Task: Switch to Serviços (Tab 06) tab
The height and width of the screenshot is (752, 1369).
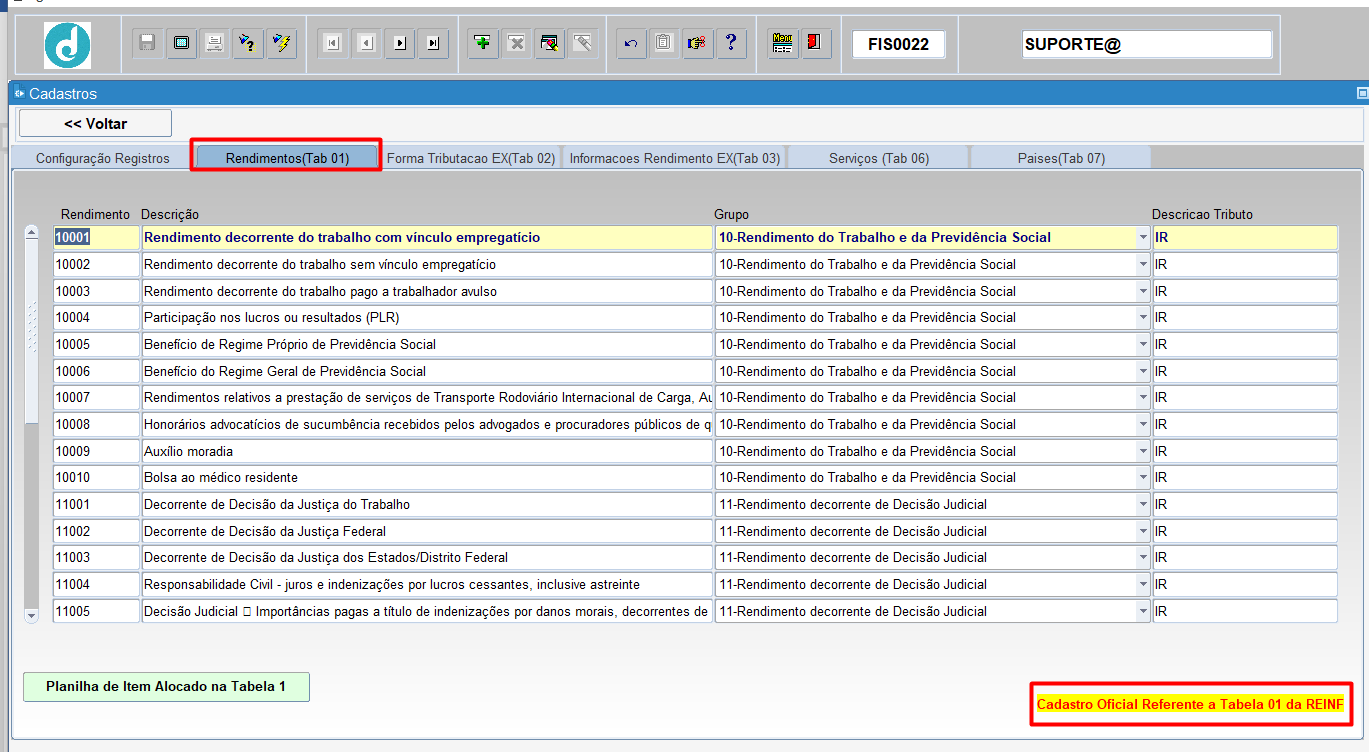Action: coord(879,158)
